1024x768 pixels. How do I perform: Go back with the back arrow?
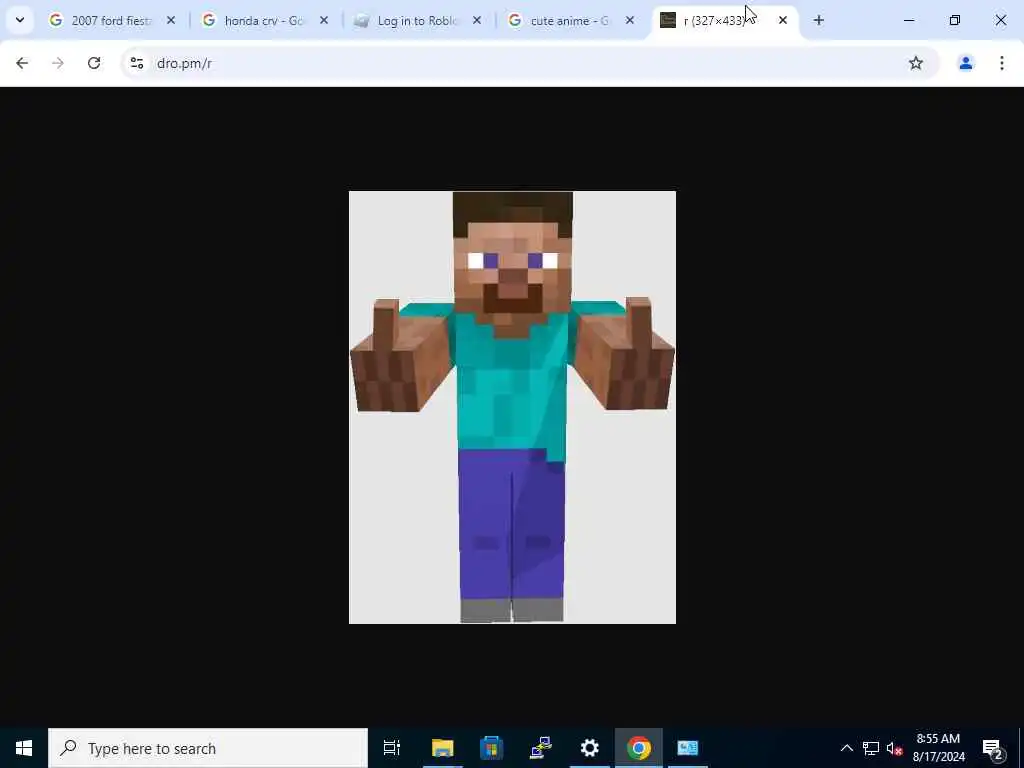click(22, 63)
